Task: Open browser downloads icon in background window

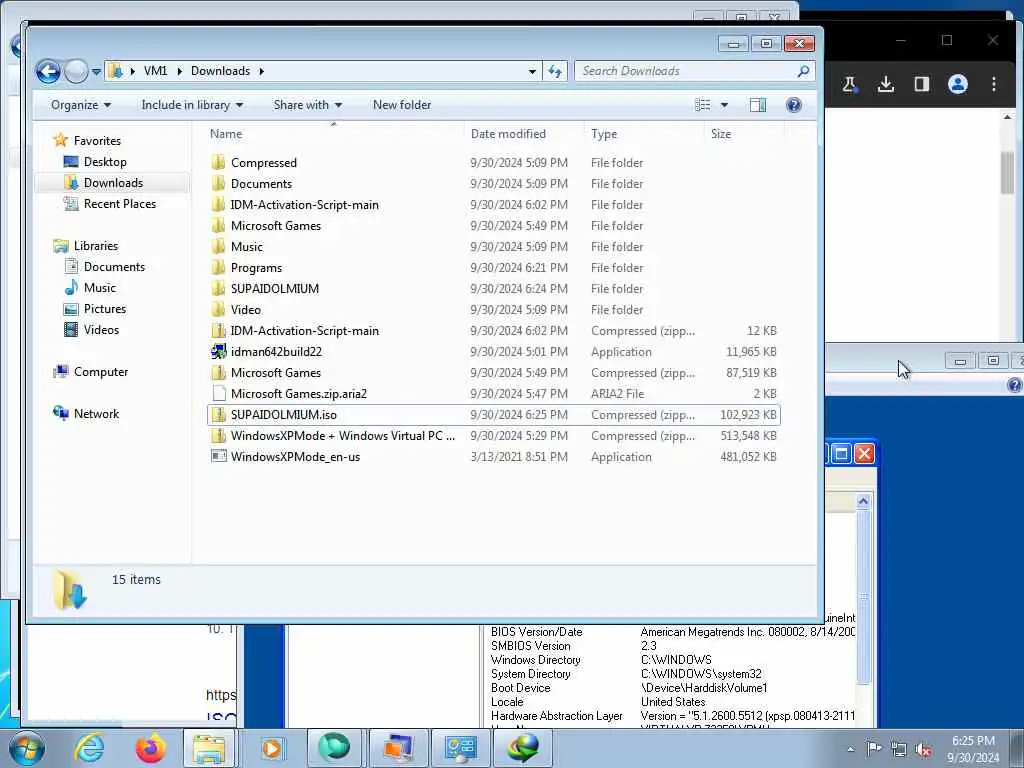Action: tap(886, 84)
